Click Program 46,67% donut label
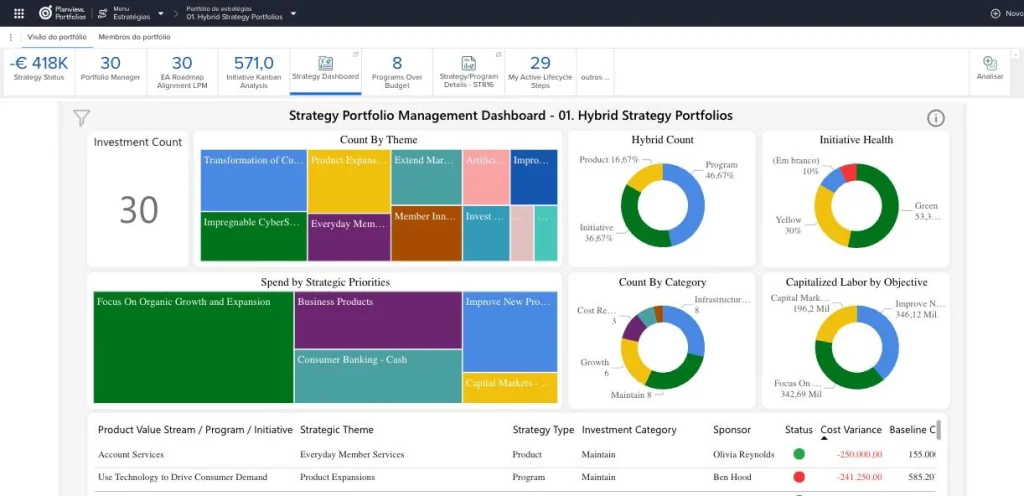Image resolution: width=1024 pixels, height=496 pixels. (x=721, y=170)
